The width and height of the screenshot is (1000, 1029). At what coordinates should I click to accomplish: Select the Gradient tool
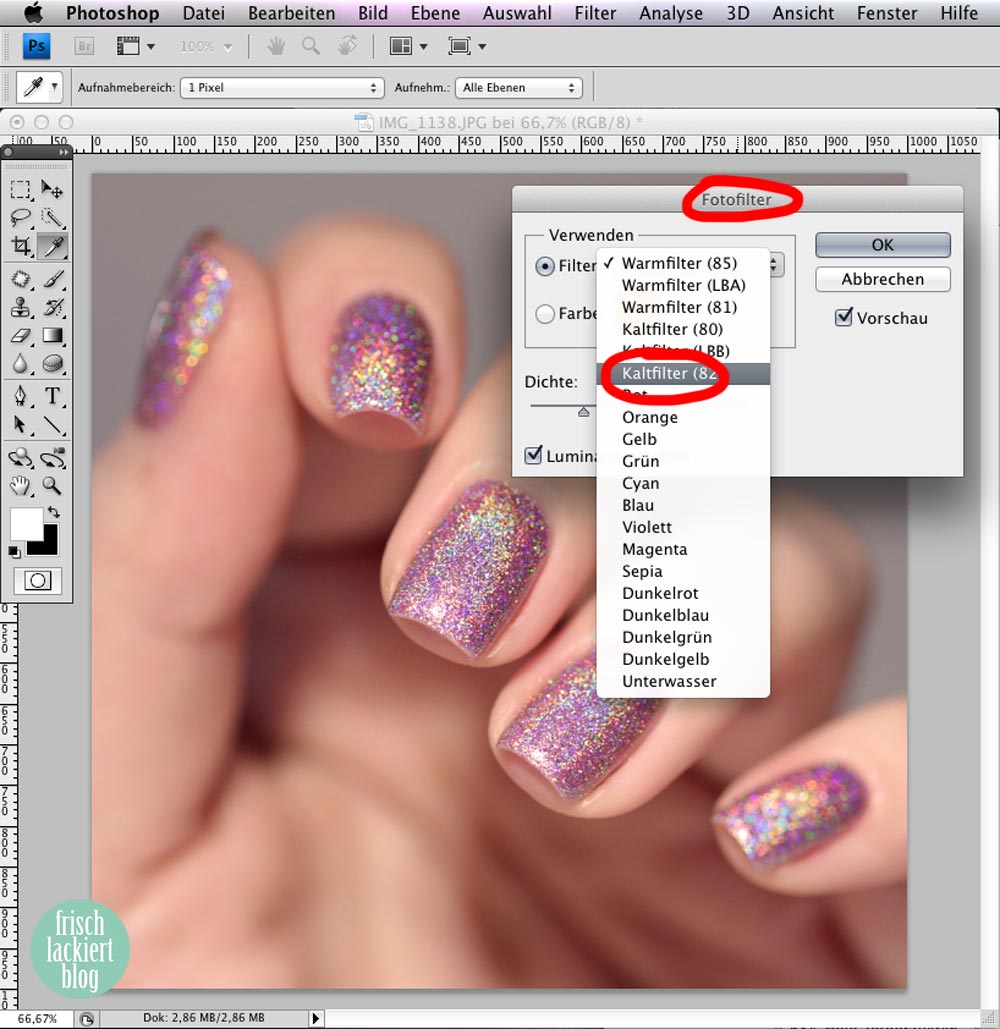coord(52,335)
